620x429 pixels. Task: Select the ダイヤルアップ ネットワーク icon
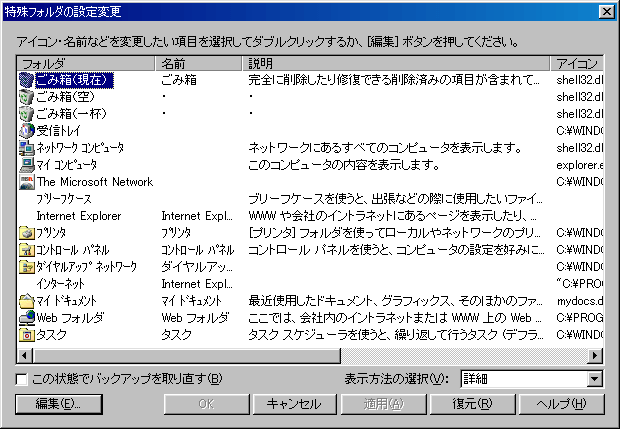coord(26,267)
